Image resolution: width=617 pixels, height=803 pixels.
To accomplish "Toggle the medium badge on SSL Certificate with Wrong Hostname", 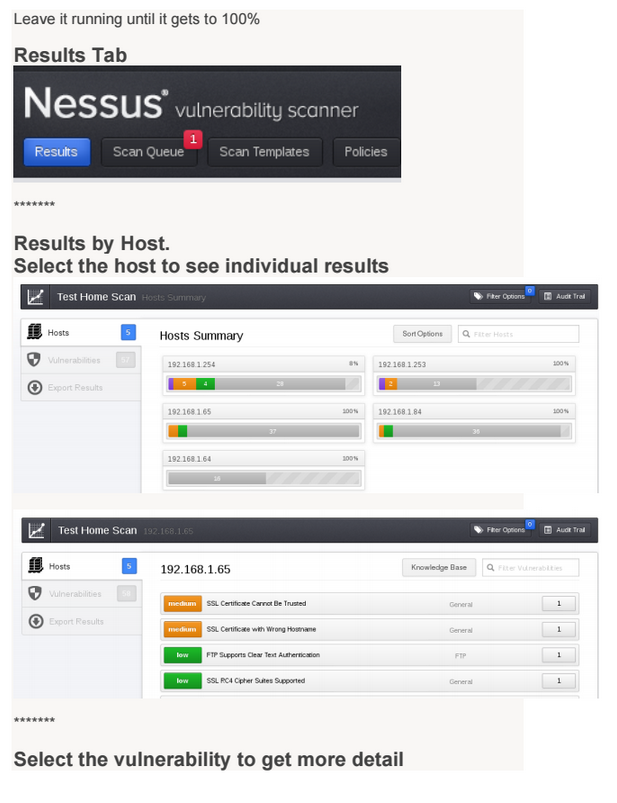I will click(182, 629).
